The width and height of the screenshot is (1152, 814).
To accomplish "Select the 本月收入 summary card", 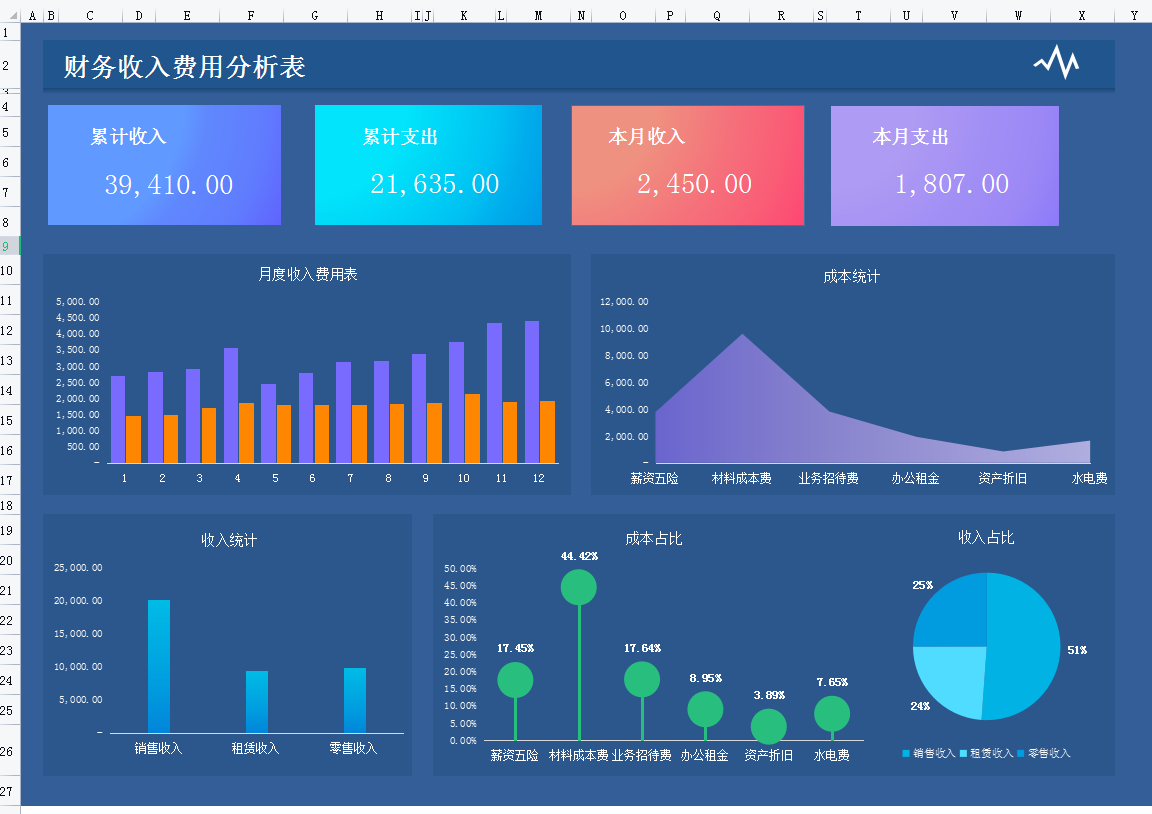I will 687,165.
